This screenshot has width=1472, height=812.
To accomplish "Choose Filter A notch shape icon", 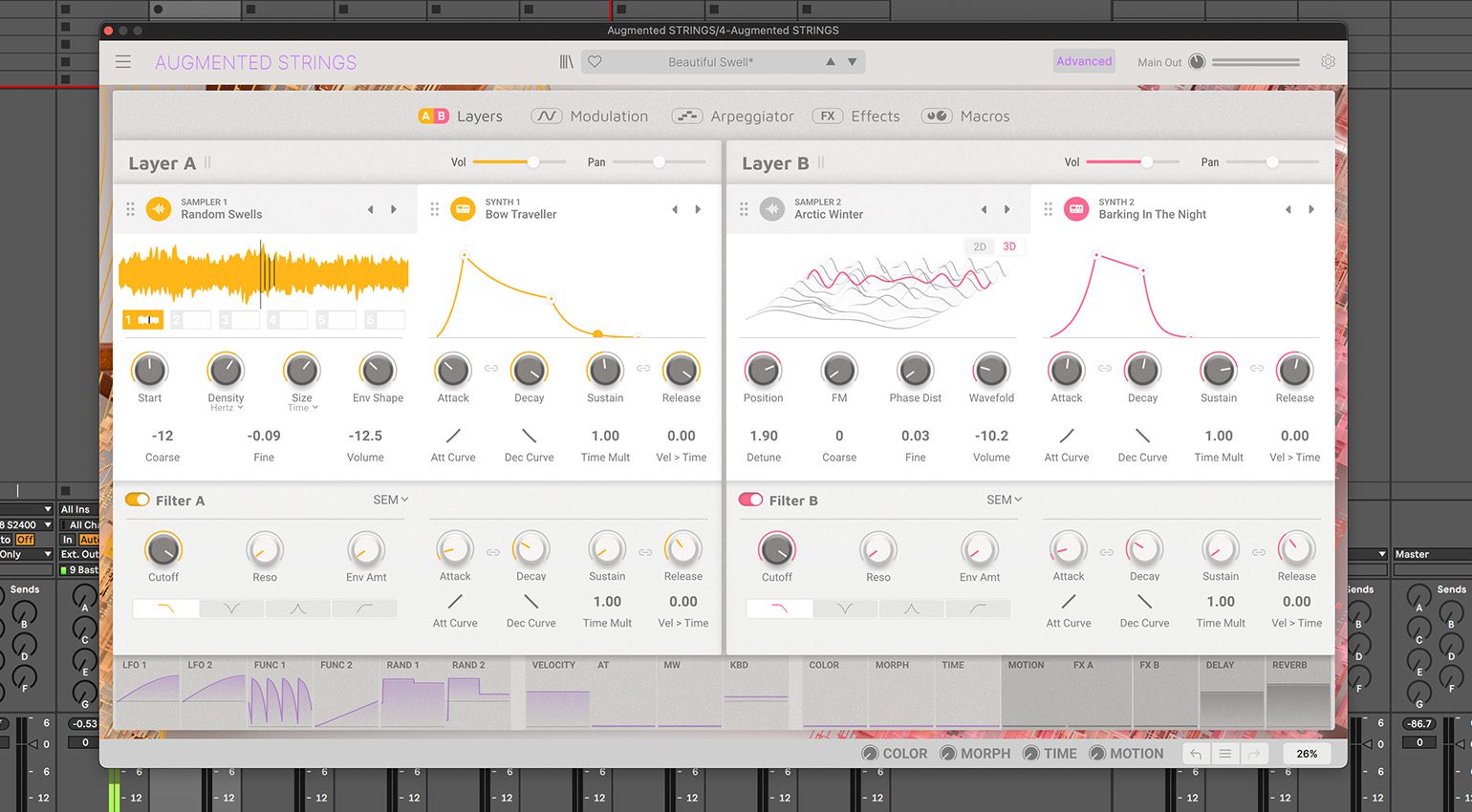I will click(232, 609).
